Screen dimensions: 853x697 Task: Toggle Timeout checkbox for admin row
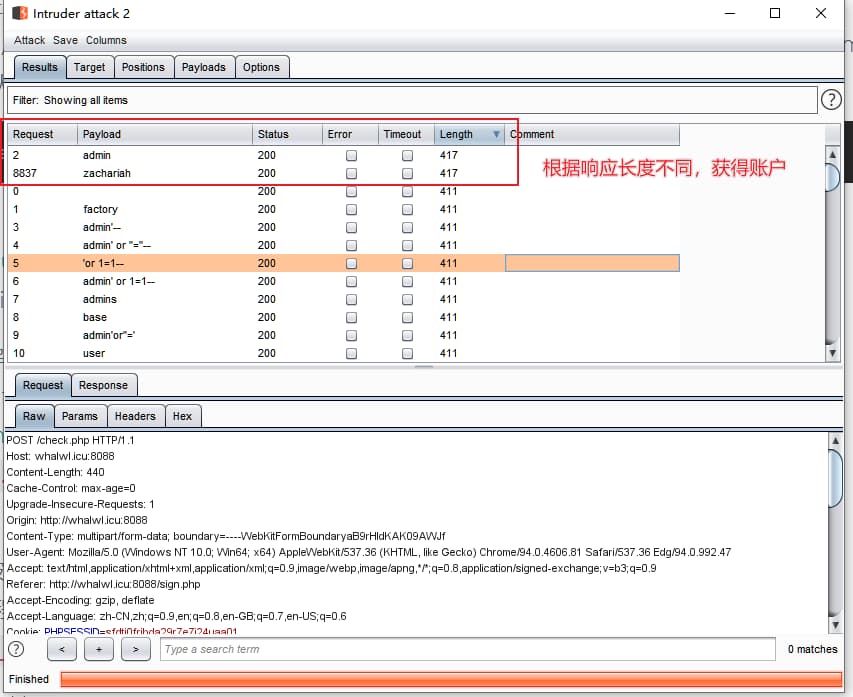pyautogui.click(x=407, y=156)
